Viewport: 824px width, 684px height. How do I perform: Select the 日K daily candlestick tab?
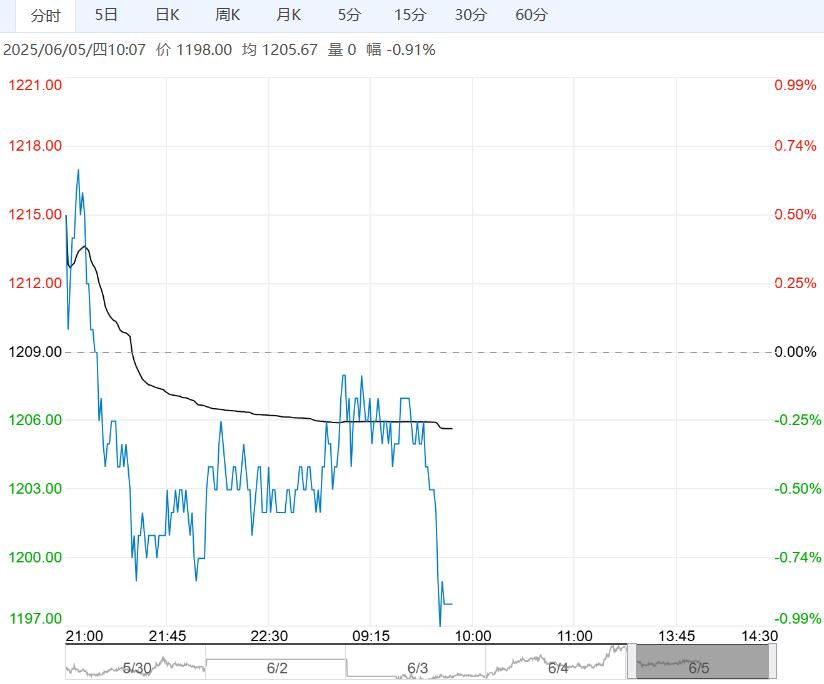click(167, 15)
